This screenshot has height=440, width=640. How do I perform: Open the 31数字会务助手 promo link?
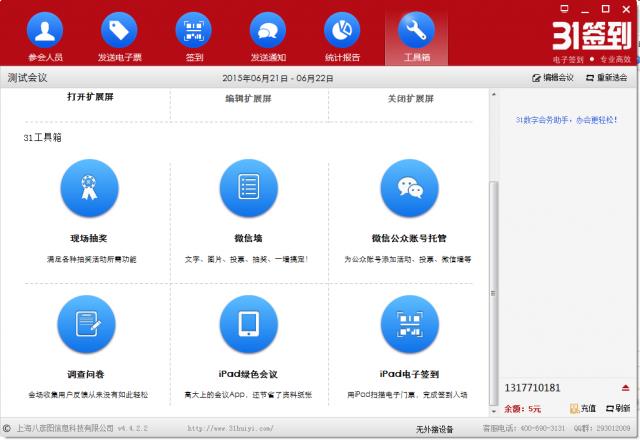(x=566, y=120)
